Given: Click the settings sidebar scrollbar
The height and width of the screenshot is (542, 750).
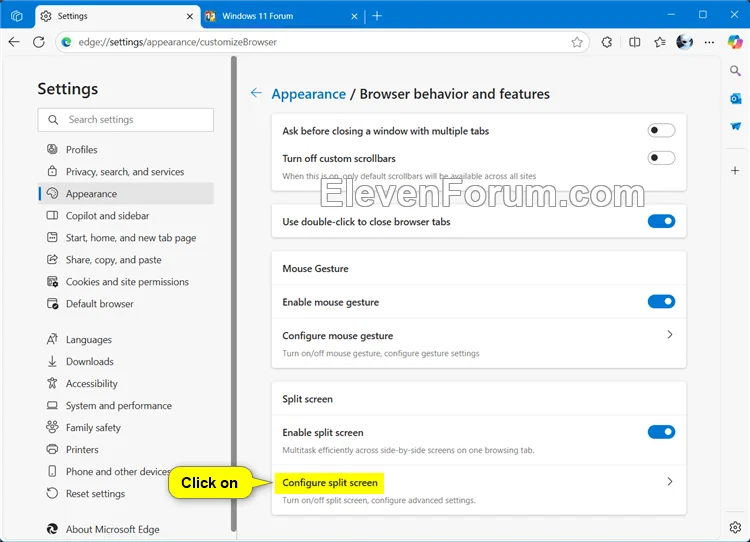Looking at the screenshot, I should (x=234, y=293).
